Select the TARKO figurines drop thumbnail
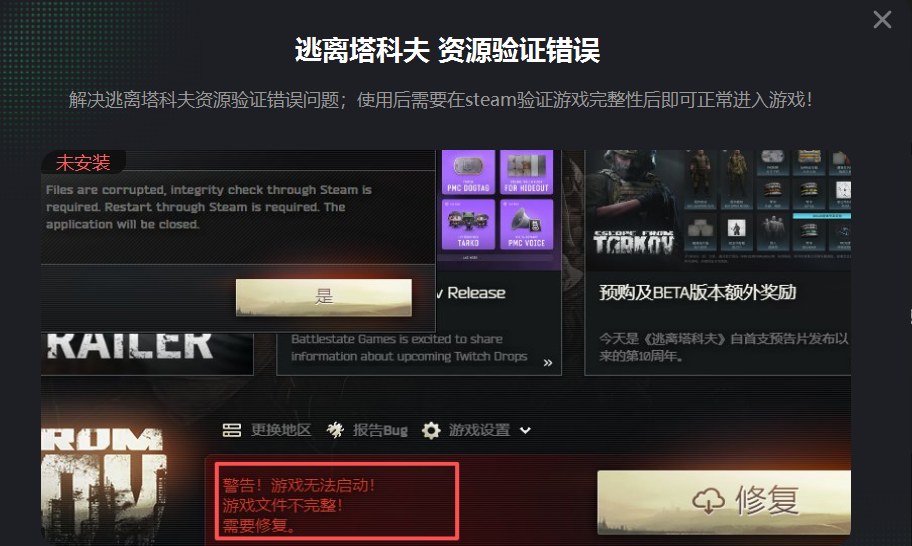 (468, 224)
